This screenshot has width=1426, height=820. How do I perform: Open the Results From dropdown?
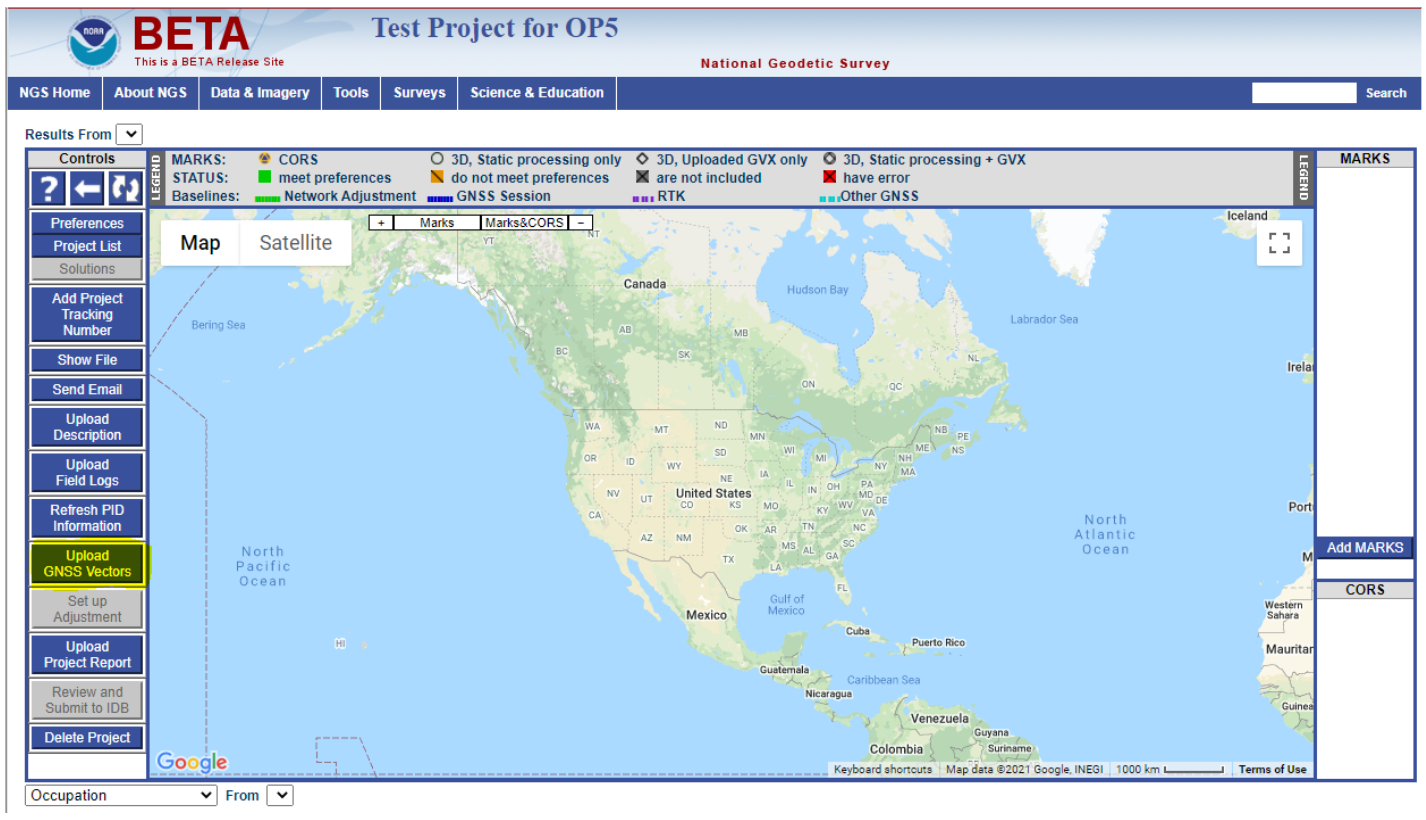click(x=130, y=134)
